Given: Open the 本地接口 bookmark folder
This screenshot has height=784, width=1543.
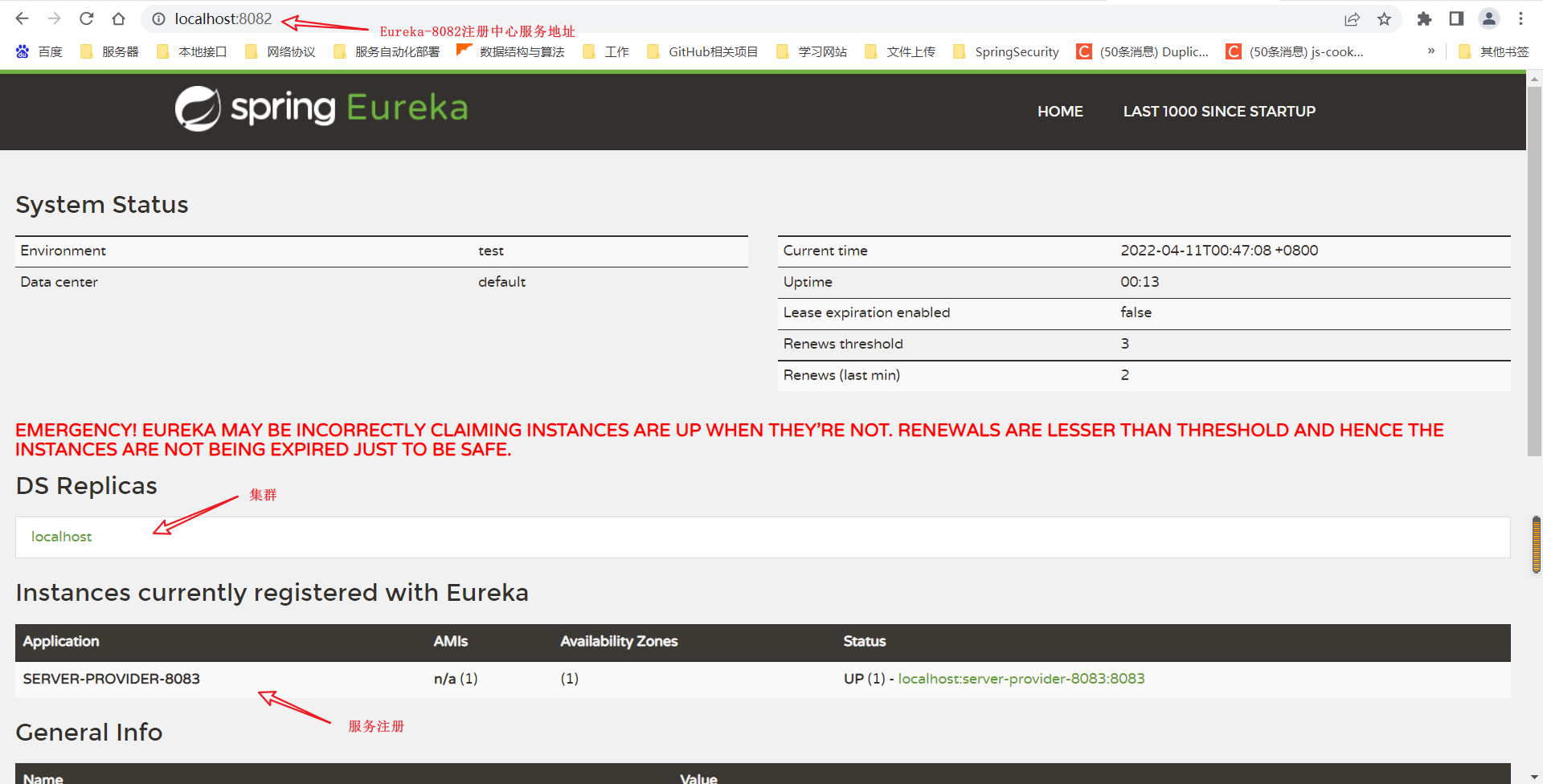Looking at the screenshot, I should pyautogui.click(x=192, y=51).
